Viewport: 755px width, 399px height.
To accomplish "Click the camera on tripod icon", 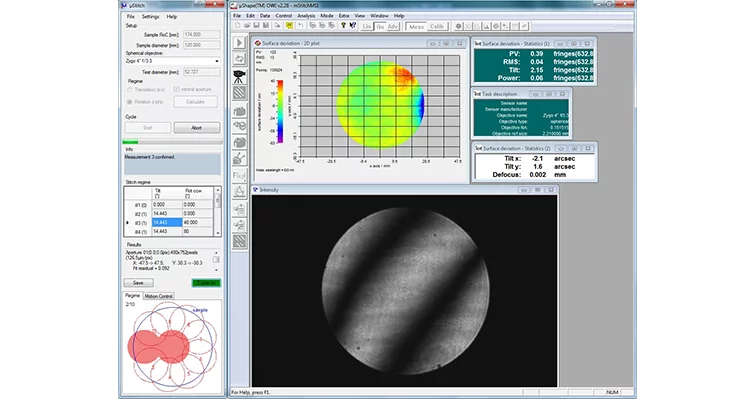I will (239, 76).
